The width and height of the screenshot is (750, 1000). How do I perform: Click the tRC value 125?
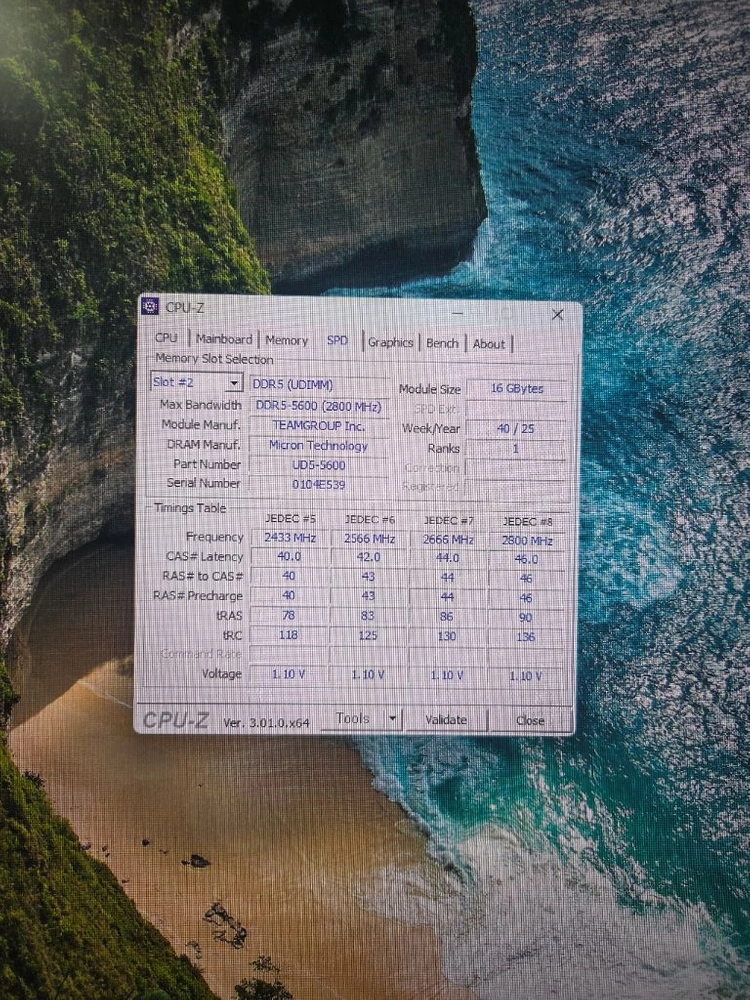point(368,636)
